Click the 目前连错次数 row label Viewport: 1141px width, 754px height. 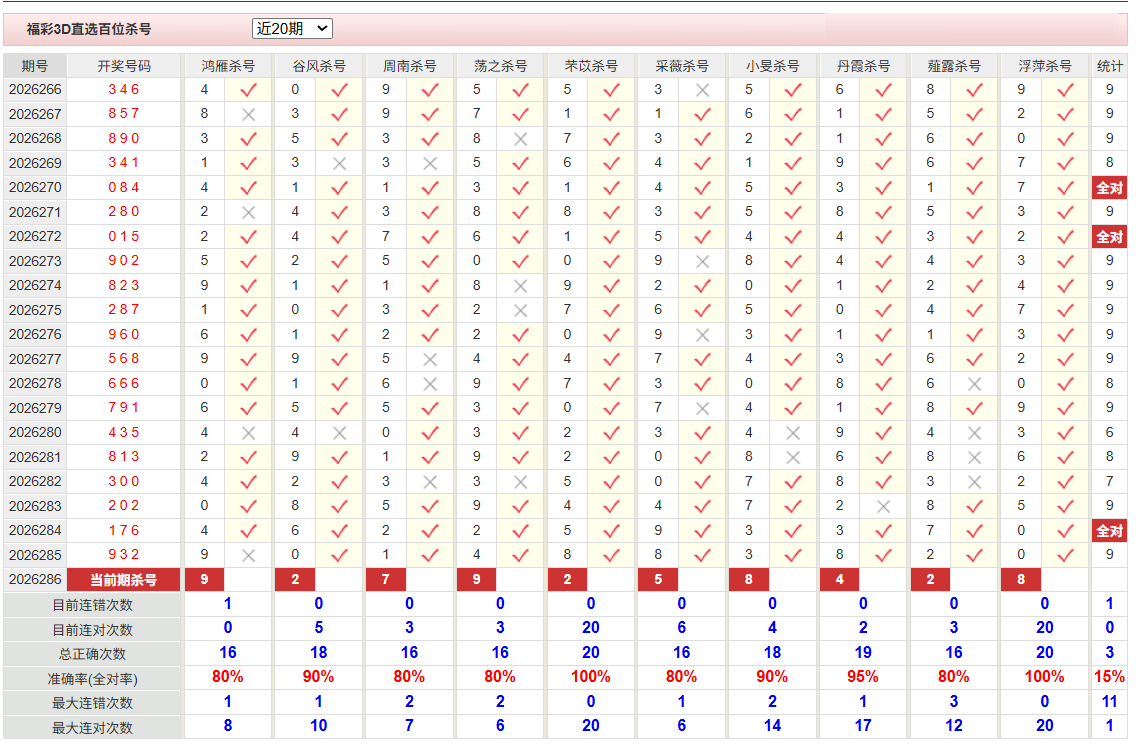click(x=92, y=605)
